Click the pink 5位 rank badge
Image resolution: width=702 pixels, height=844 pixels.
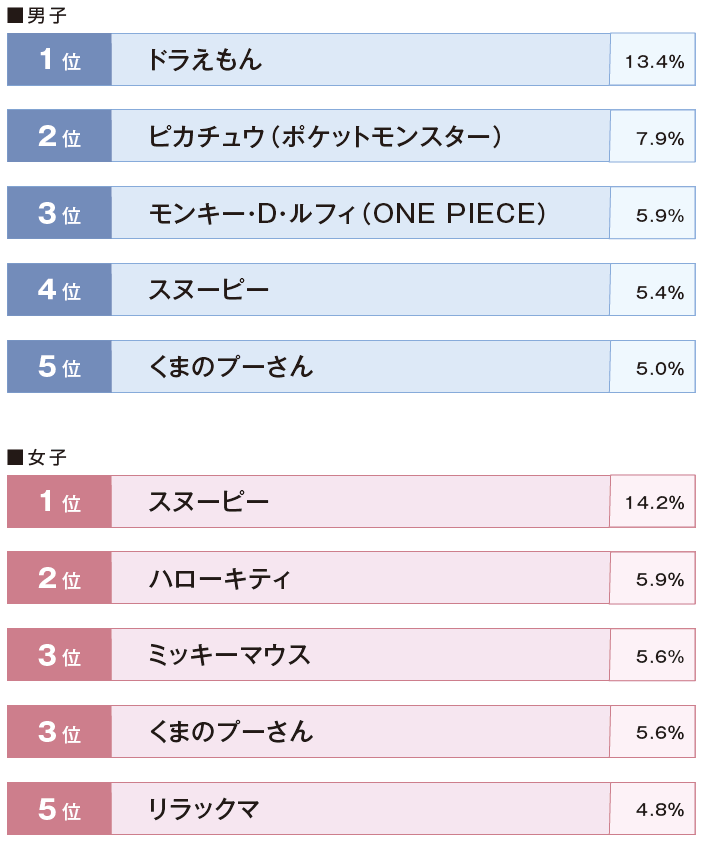pos(59,809)
